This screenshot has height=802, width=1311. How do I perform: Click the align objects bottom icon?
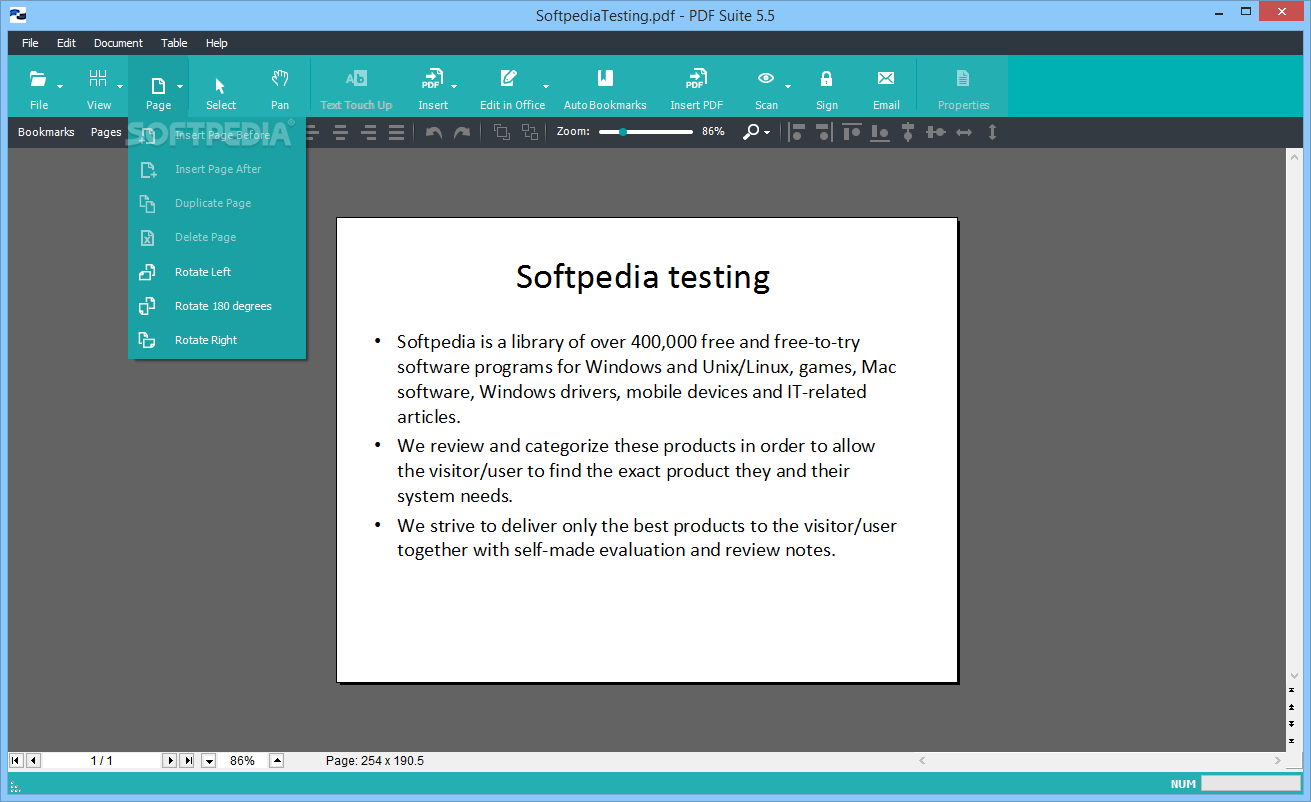(x=880, y=132)
